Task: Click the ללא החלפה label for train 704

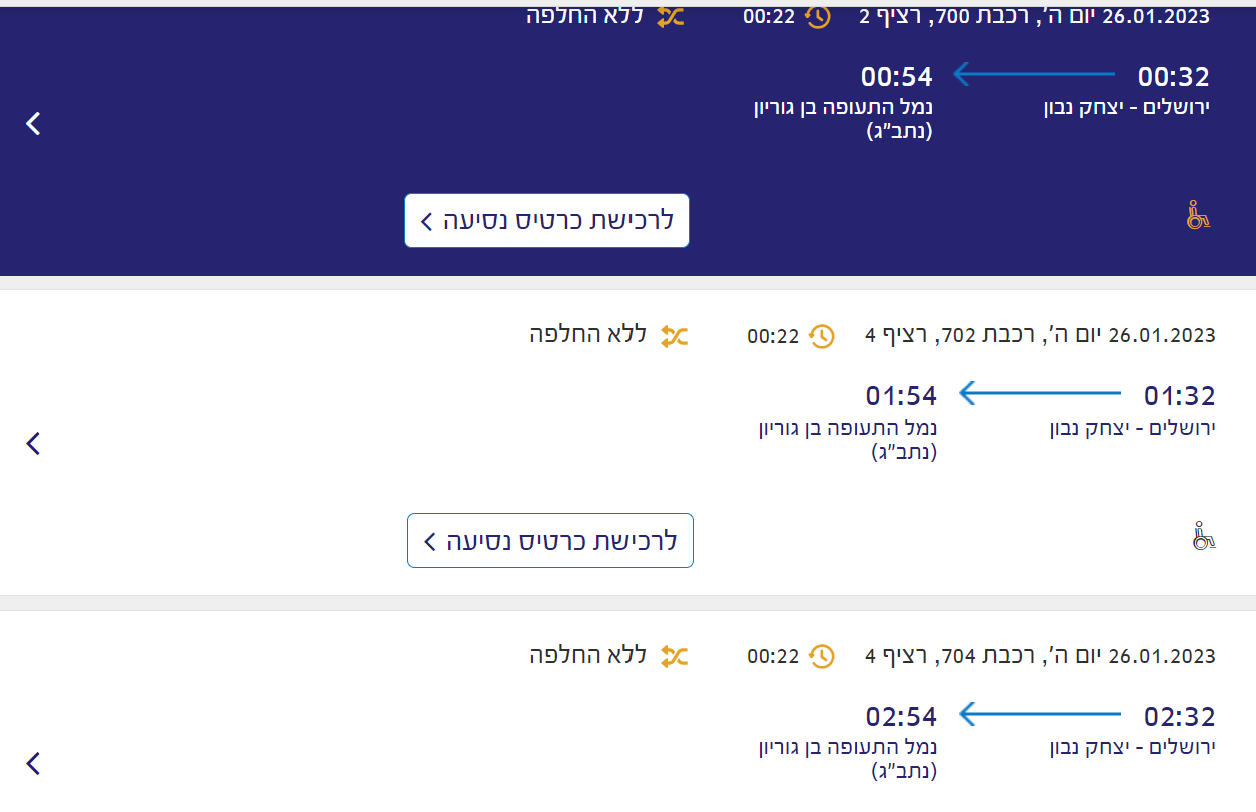Action: pyautogui.click(x=588, y=656)
